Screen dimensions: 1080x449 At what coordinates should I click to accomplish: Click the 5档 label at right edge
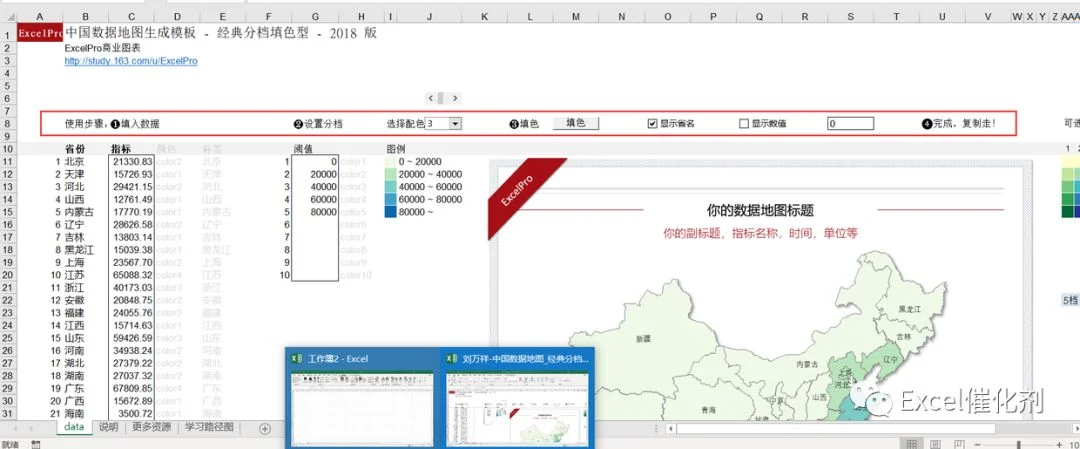(x=1070, y=300)
